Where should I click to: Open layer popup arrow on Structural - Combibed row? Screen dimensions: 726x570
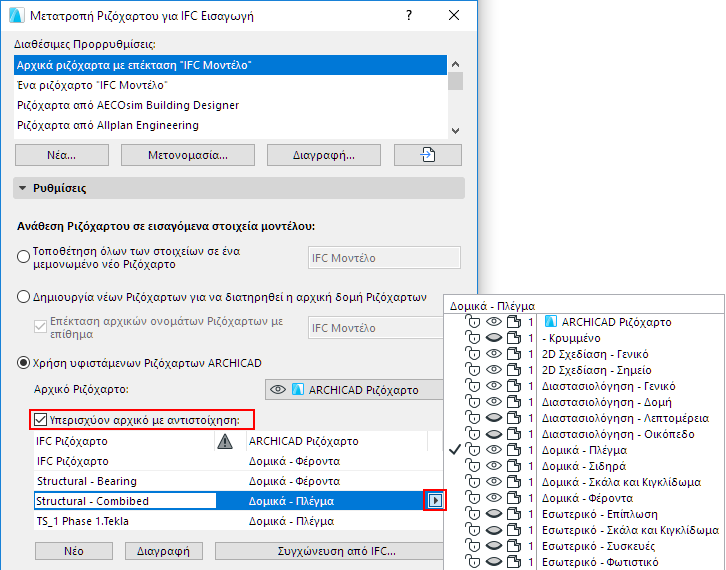[435, 501]
